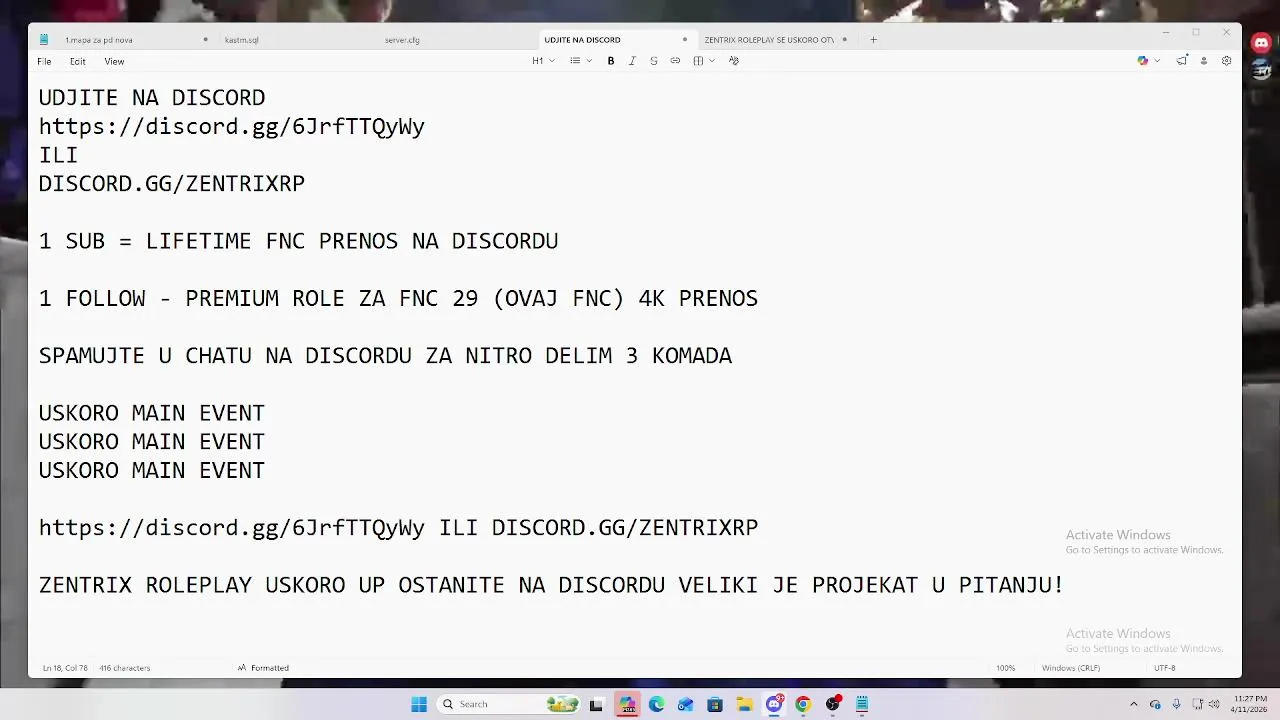1280x720 pixels.
Task: Click the Ln 18, Col 78 position indicator
Action: tap(65, 668)
